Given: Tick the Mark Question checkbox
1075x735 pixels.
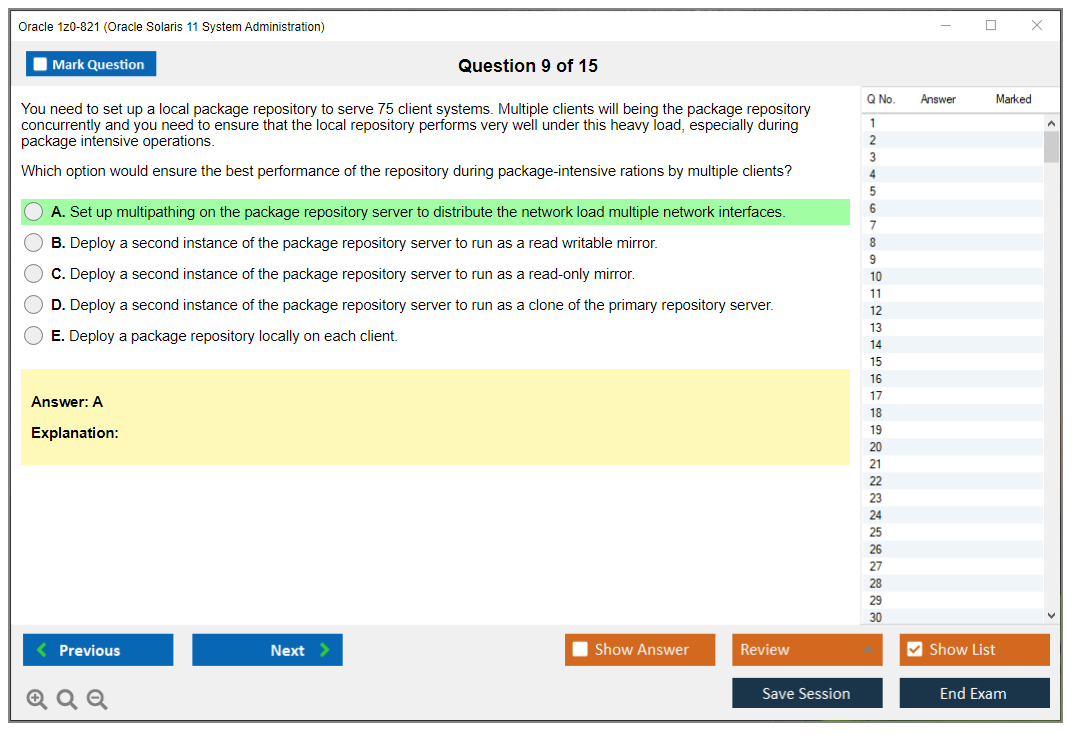Looking at the screenshot, I should click(x=41, y=65).
